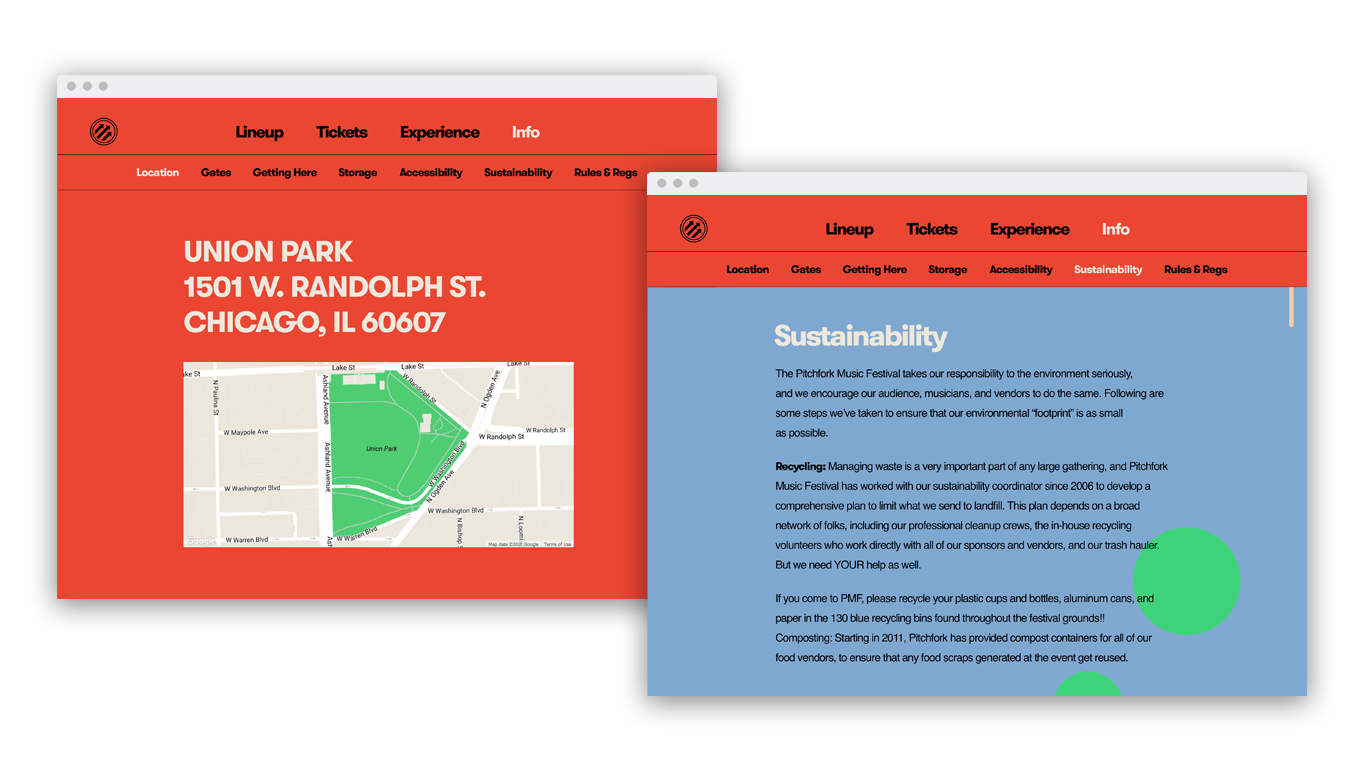
Task: Go to Accessibility in the right window
Action: (x=1021, y=269)
